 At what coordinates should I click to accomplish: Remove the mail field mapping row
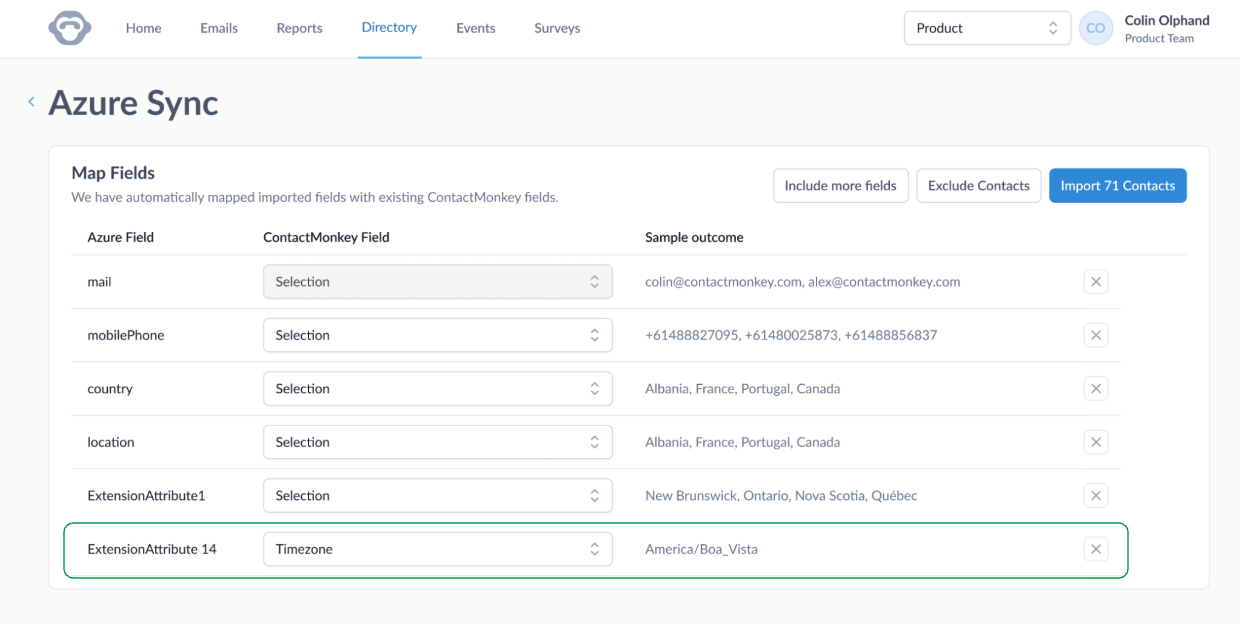coord(1096,282)
